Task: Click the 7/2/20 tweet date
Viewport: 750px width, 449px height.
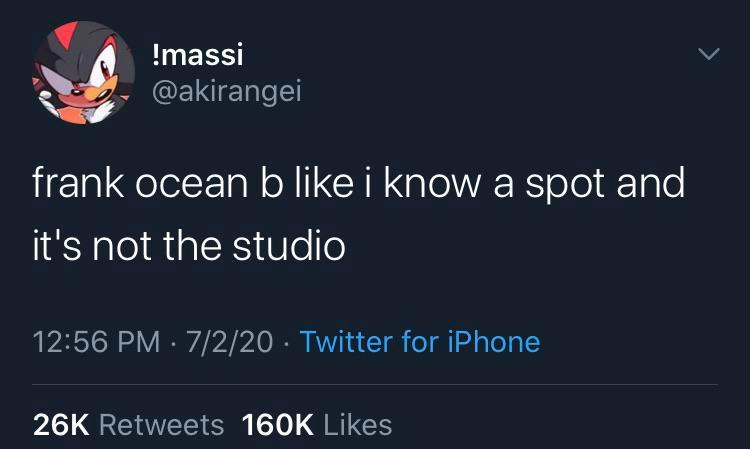Action: 233,342
